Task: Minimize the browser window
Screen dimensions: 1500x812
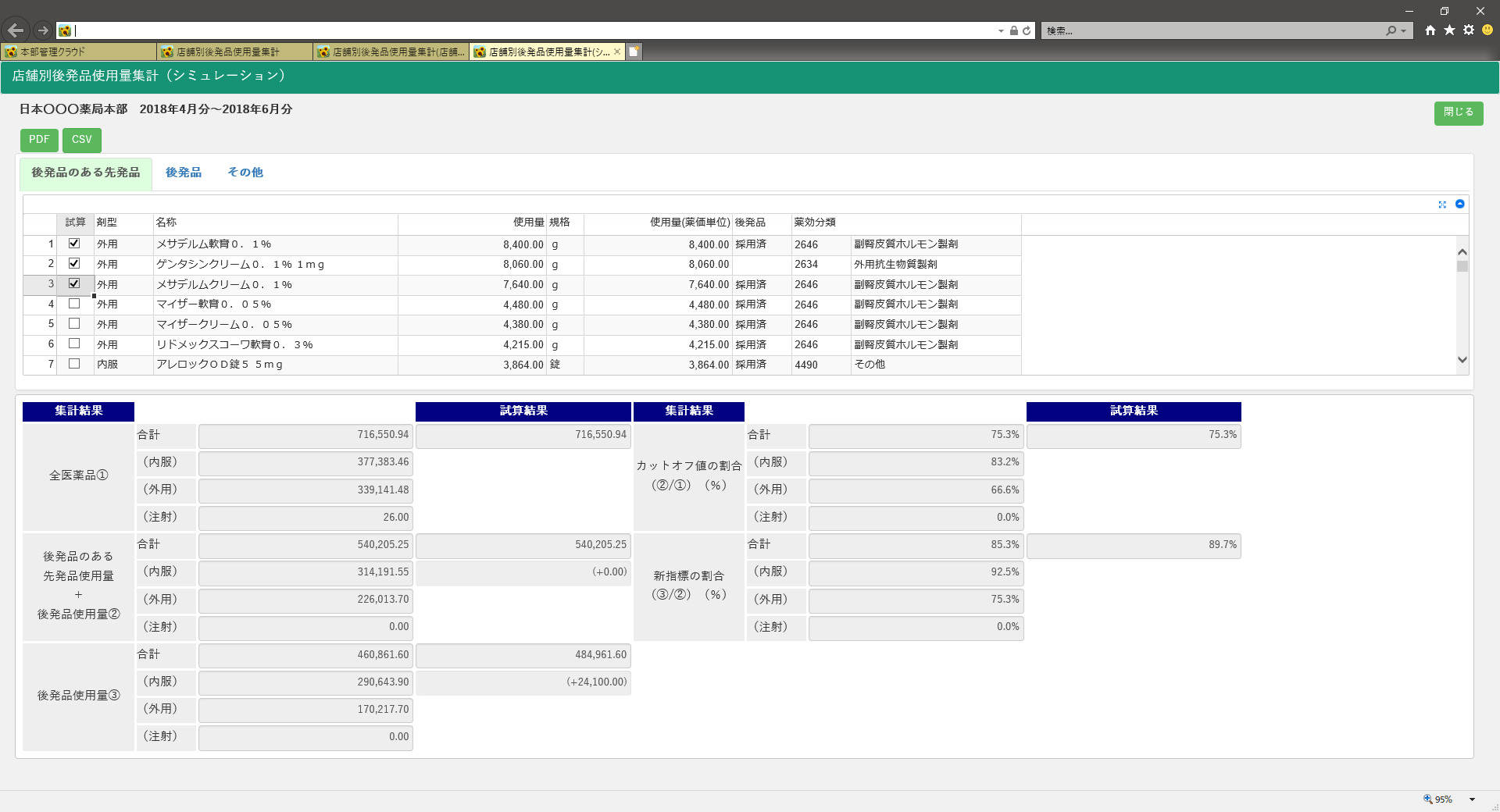Action: (1409, 11)
